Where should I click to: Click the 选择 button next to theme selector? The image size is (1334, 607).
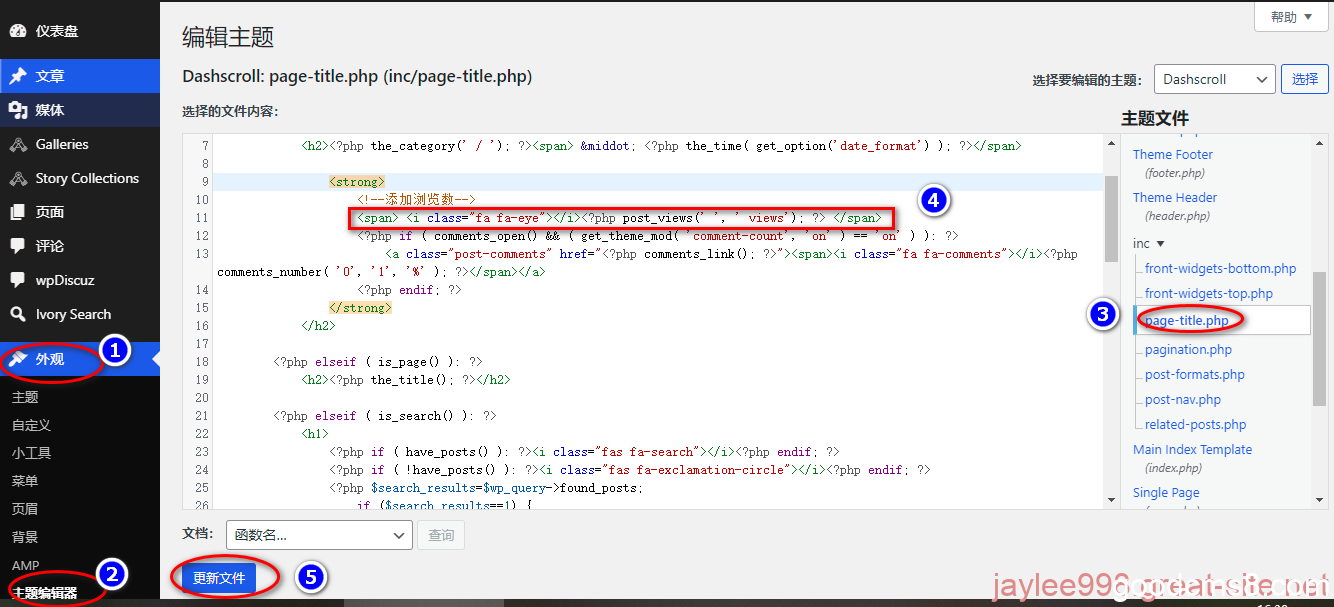point(1304,79)
